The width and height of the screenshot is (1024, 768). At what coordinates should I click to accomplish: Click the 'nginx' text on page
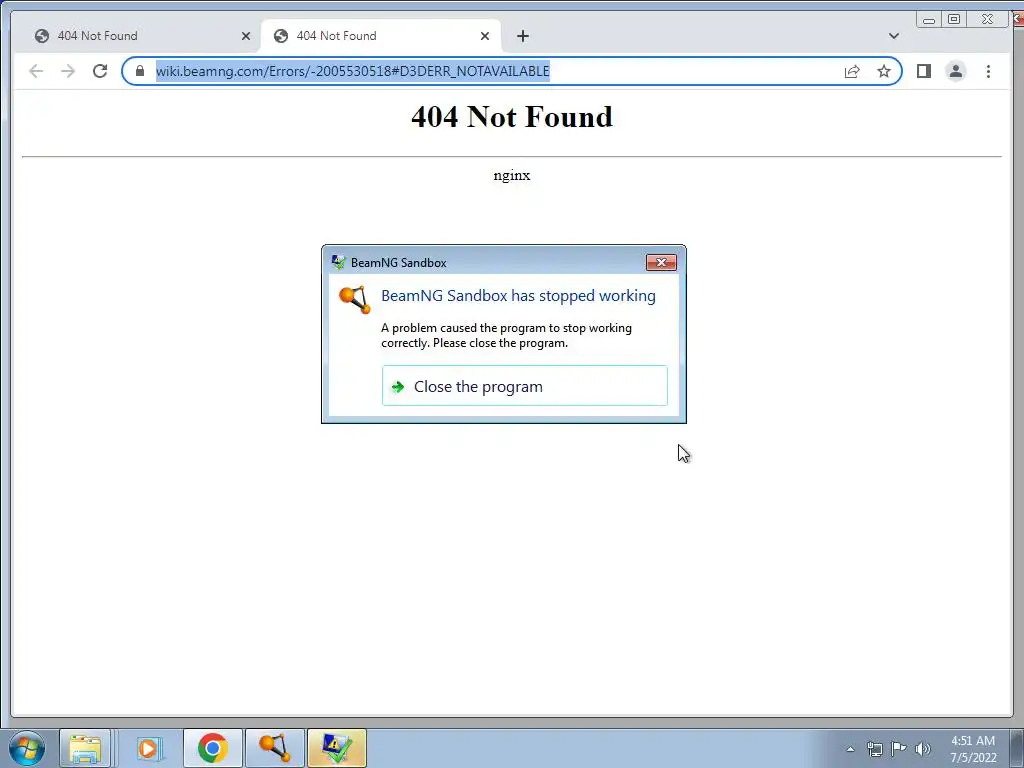512,175
